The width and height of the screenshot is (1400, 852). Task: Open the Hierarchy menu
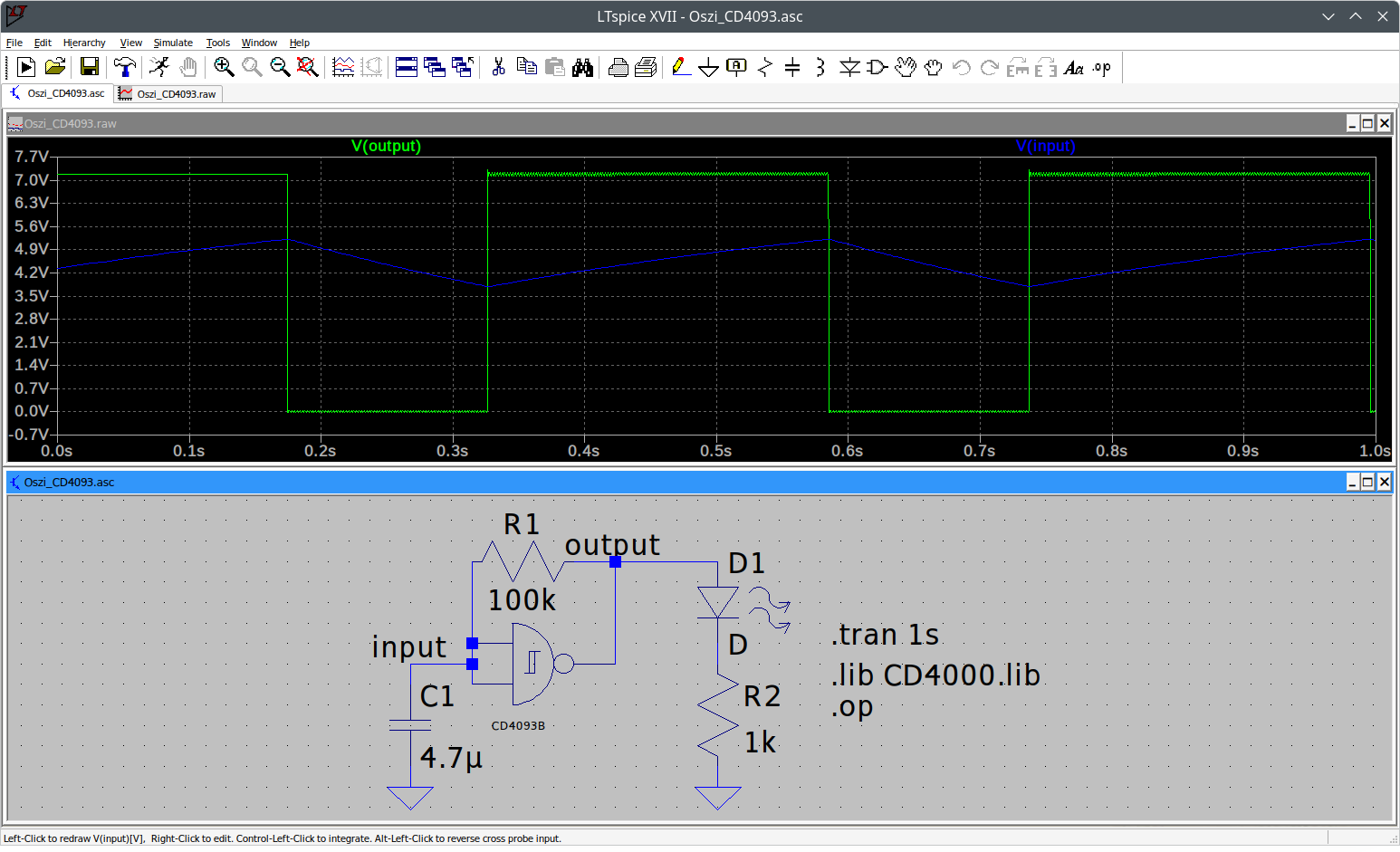[84, 43]
